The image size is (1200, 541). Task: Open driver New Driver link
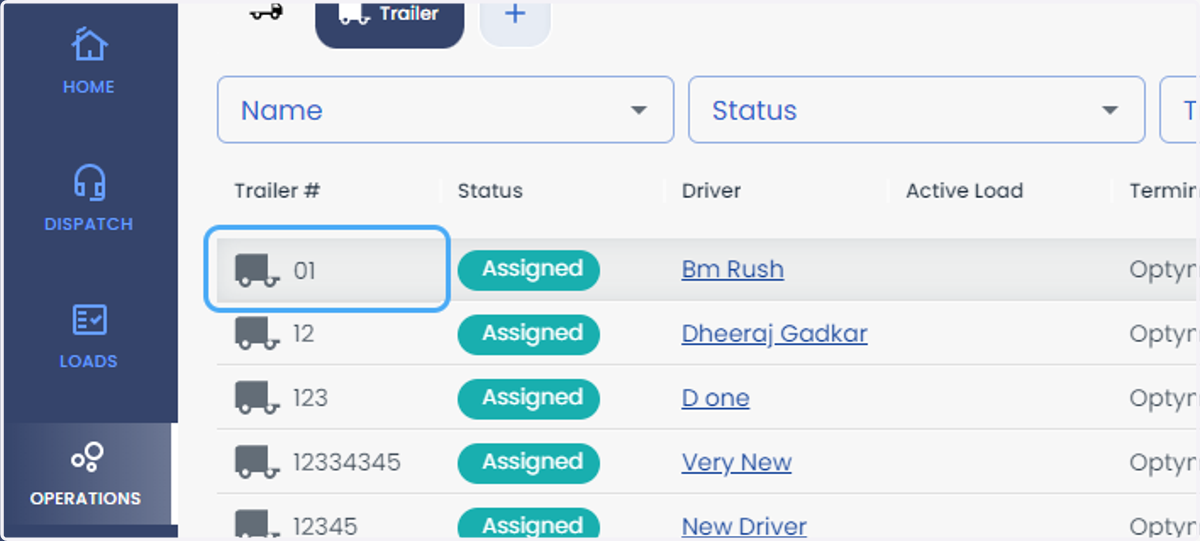(744, 526)
